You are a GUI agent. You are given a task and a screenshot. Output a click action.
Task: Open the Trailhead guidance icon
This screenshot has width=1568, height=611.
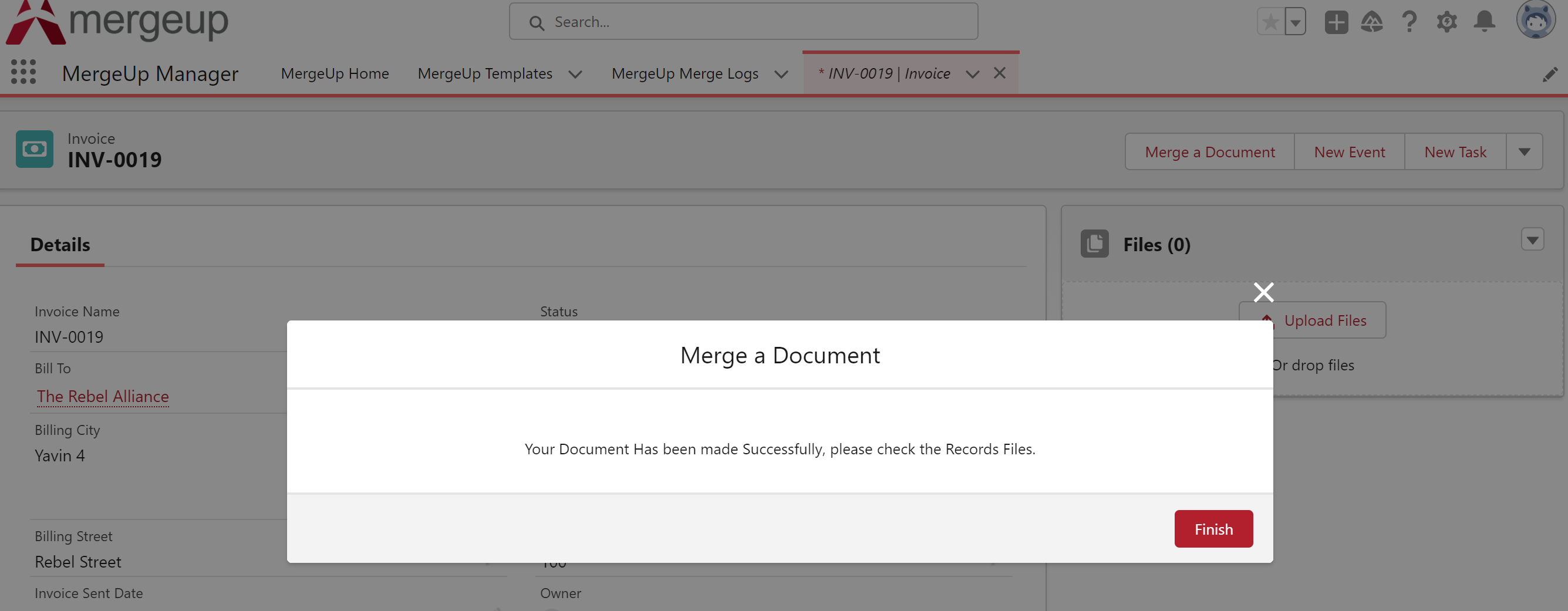tap(1372, 22)
